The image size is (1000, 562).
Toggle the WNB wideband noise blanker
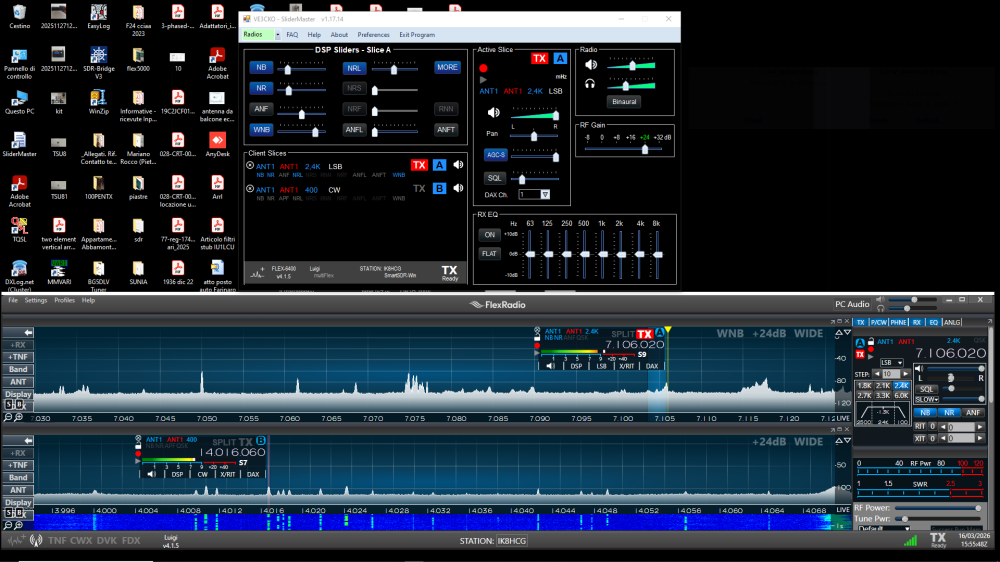pos(261,129)
